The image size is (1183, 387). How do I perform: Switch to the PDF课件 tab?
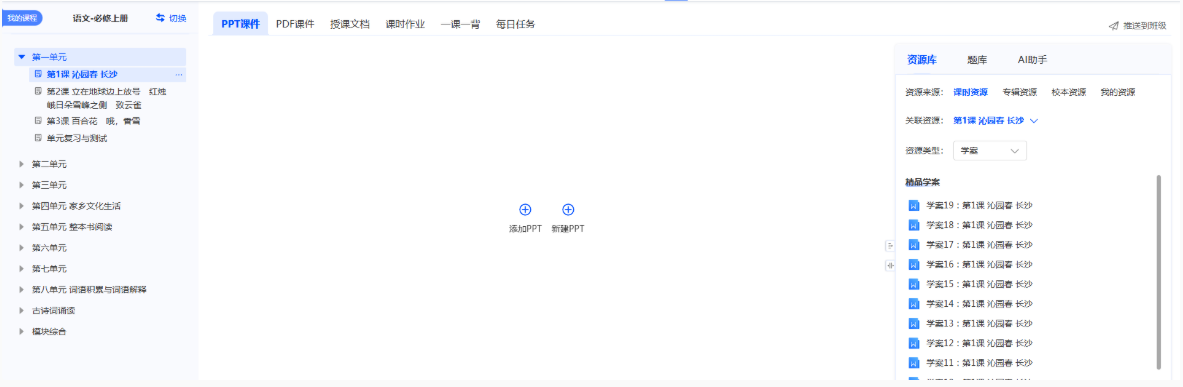295,24
